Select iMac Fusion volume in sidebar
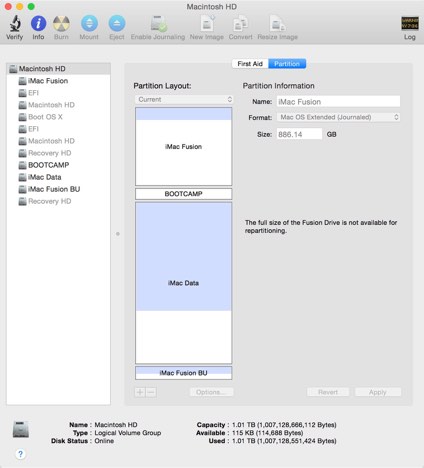The image size is (424, 468). coord(58,81)
